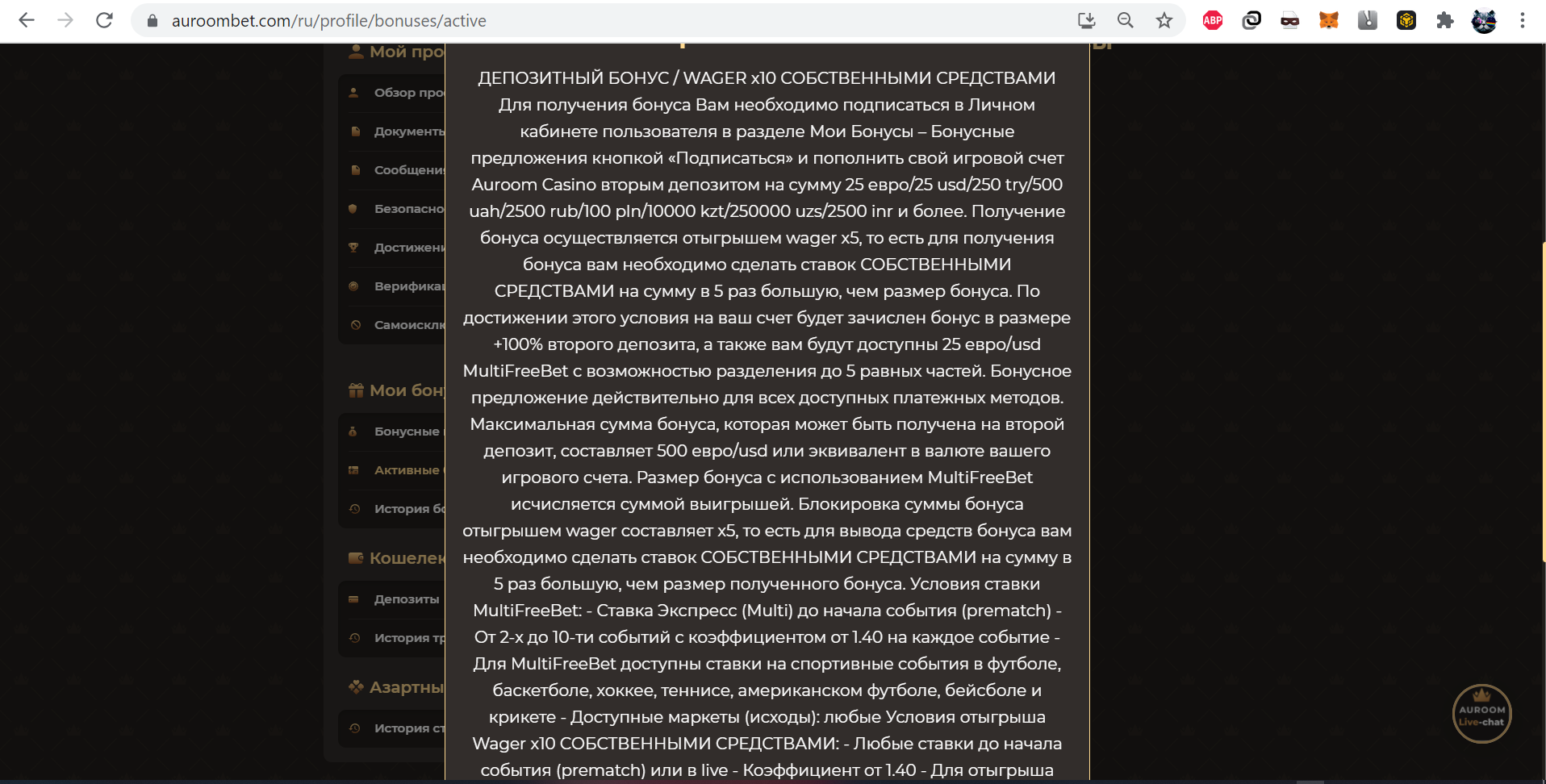The width and height of the screenshot is (1546, 784).
Task: Select Активные bonuses sidebar item
Action: (392, 470)
